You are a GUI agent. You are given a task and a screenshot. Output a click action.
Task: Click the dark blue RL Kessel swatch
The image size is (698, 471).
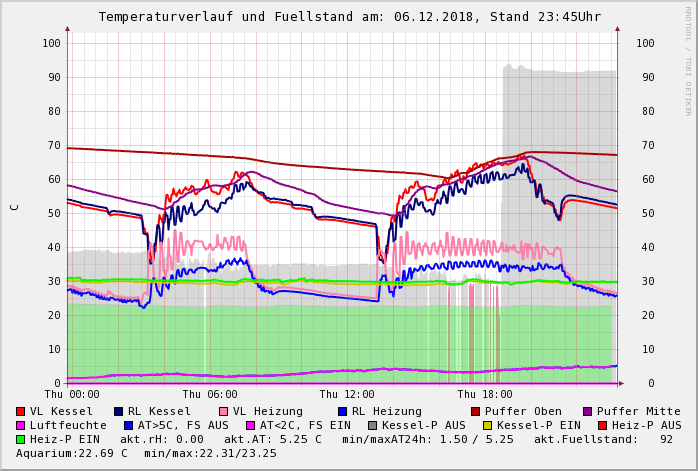118,411
